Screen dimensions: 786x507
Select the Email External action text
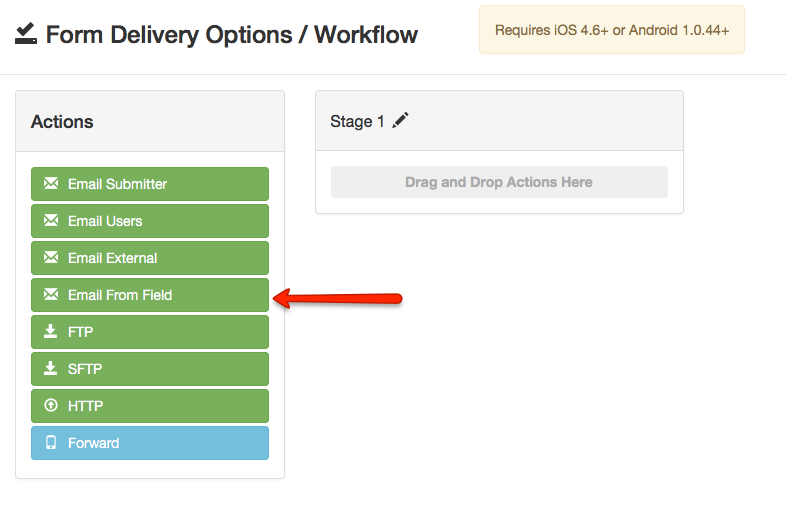[x=112, y=258]
